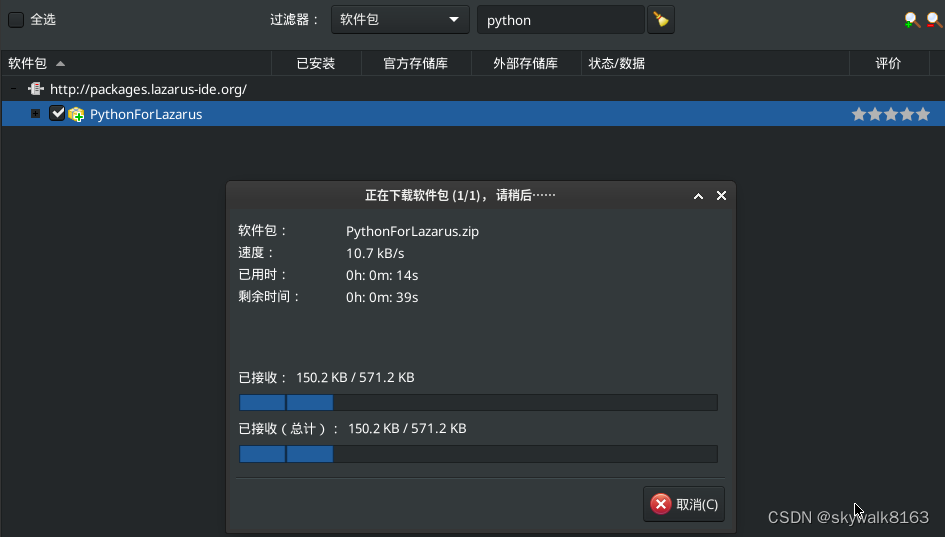
Task: Click the 过滤器 label
Action: pyautogui.click(x=294, y=20)
